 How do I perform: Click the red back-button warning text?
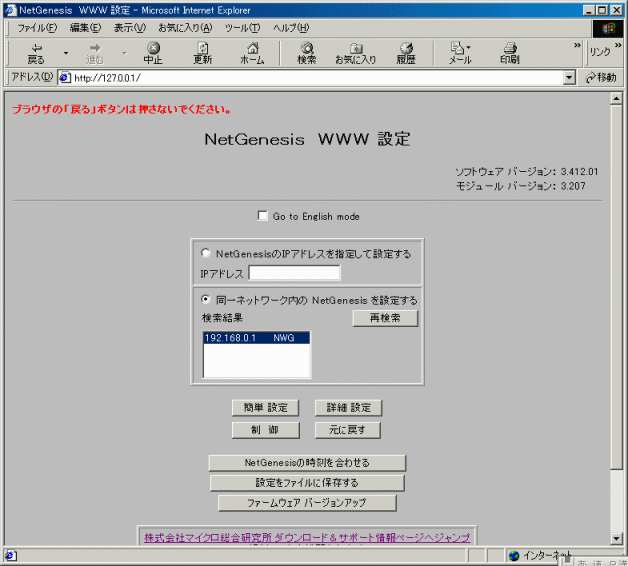(122, 109)
